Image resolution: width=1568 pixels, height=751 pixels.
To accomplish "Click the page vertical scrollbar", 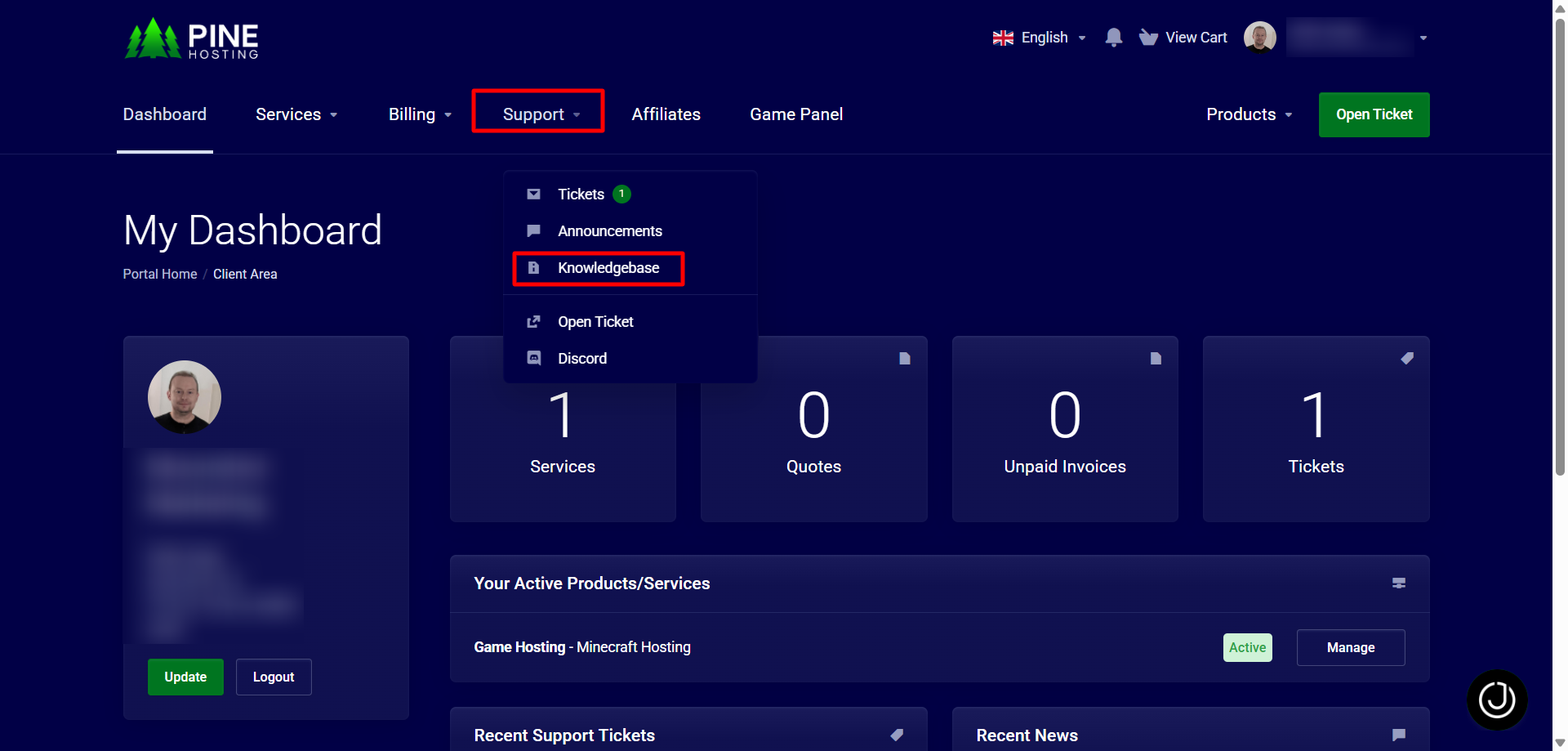I will click(1560, 245).
